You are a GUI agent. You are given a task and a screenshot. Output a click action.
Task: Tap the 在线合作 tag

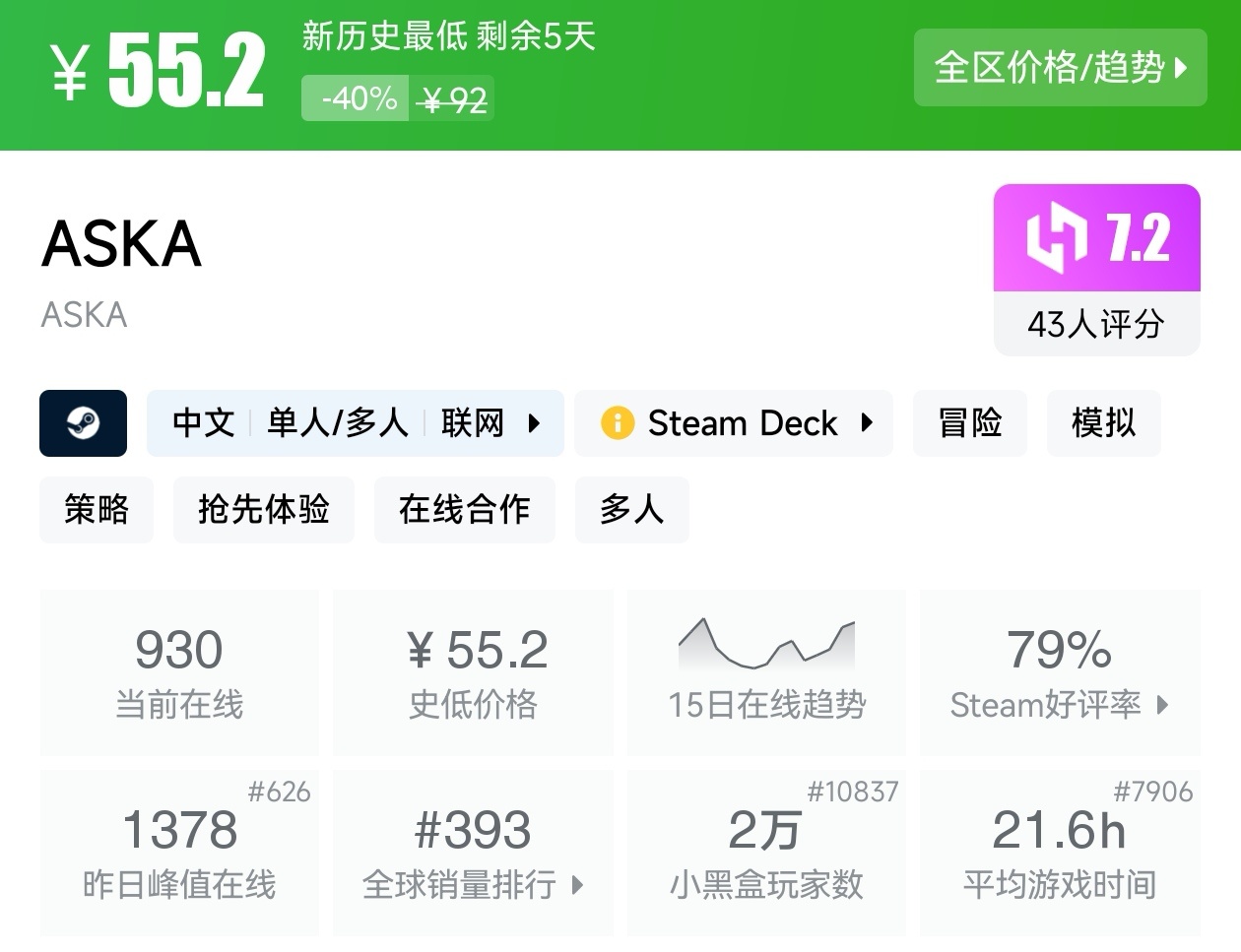click(464, 510)
